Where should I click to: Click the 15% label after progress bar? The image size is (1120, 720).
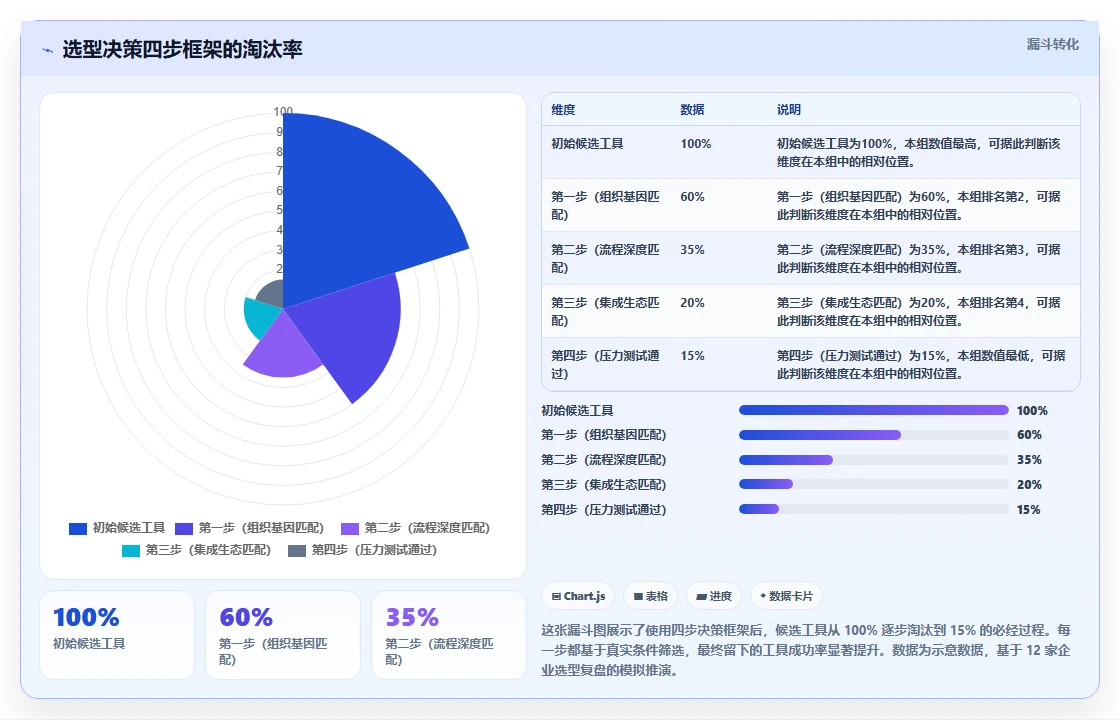(1029, 510)
